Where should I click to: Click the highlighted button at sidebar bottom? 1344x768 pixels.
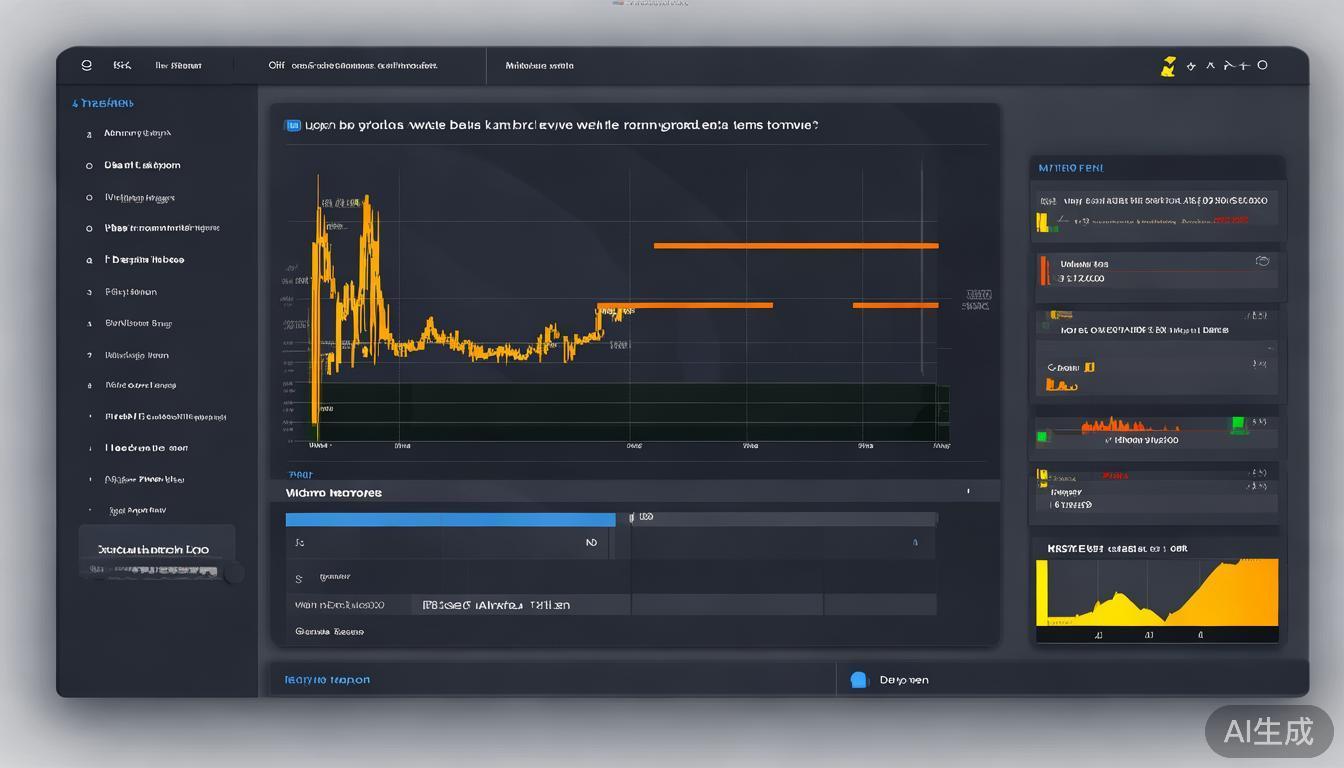[156, 550]
